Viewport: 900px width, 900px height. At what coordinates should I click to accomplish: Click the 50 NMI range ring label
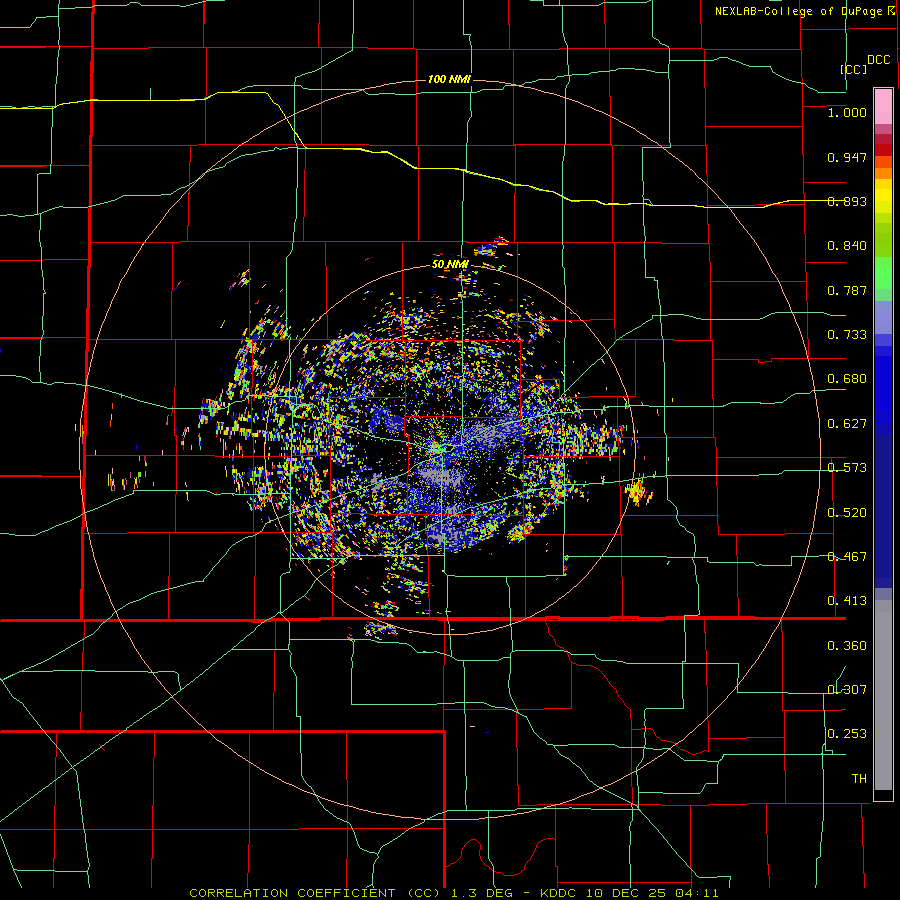click(450, 265)
